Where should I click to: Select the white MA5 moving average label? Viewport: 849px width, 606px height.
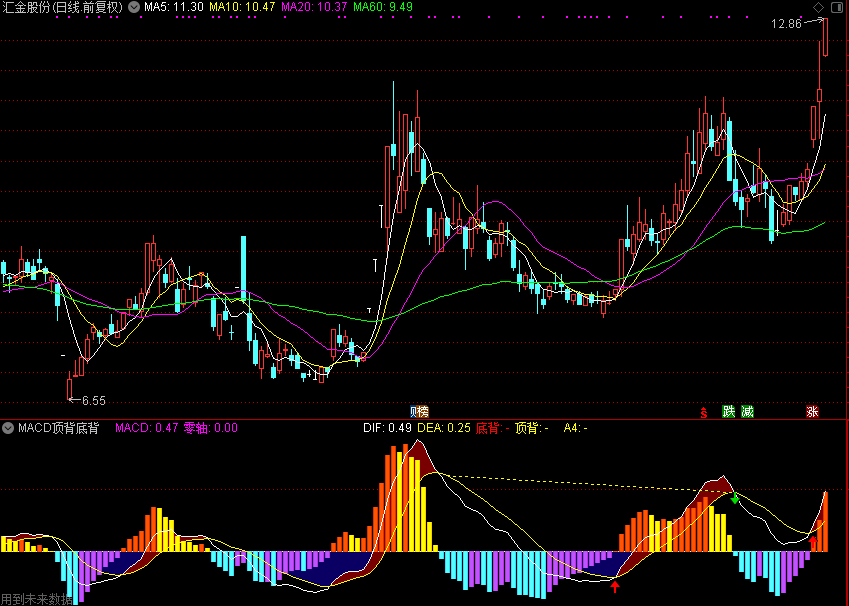coord(174,7)
